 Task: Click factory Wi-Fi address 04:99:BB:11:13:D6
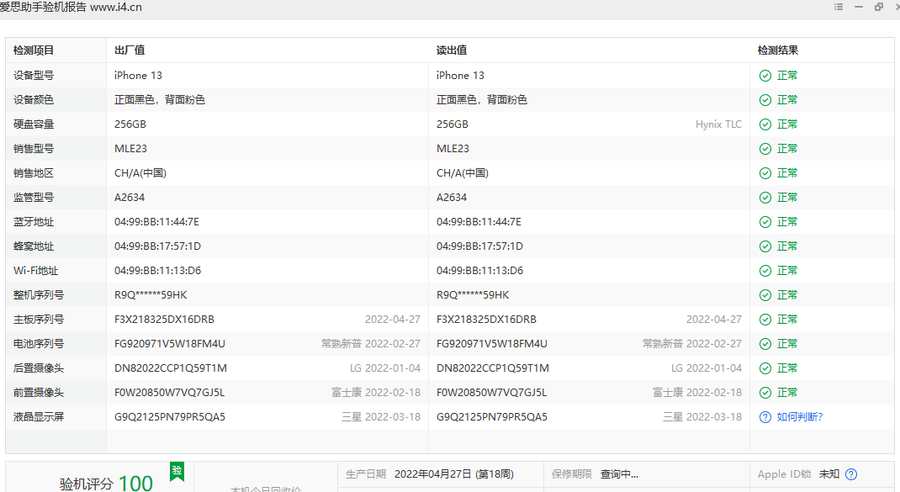pyautogui.click(x=158, y=270)
